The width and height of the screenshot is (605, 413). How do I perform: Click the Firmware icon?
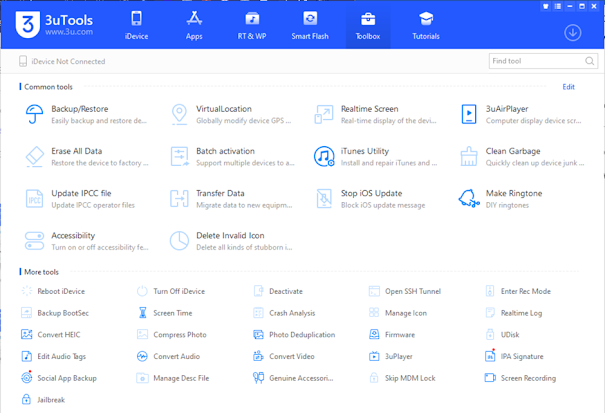point(374,334)
